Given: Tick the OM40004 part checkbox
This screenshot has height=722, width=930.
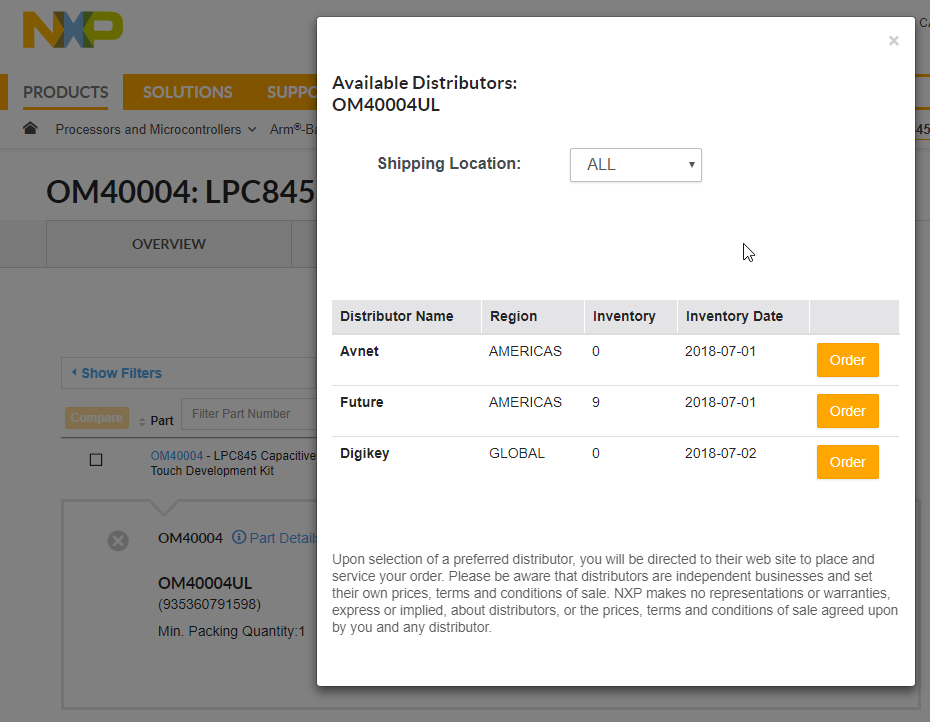Looking at the screenshot, I should point(96,460).
